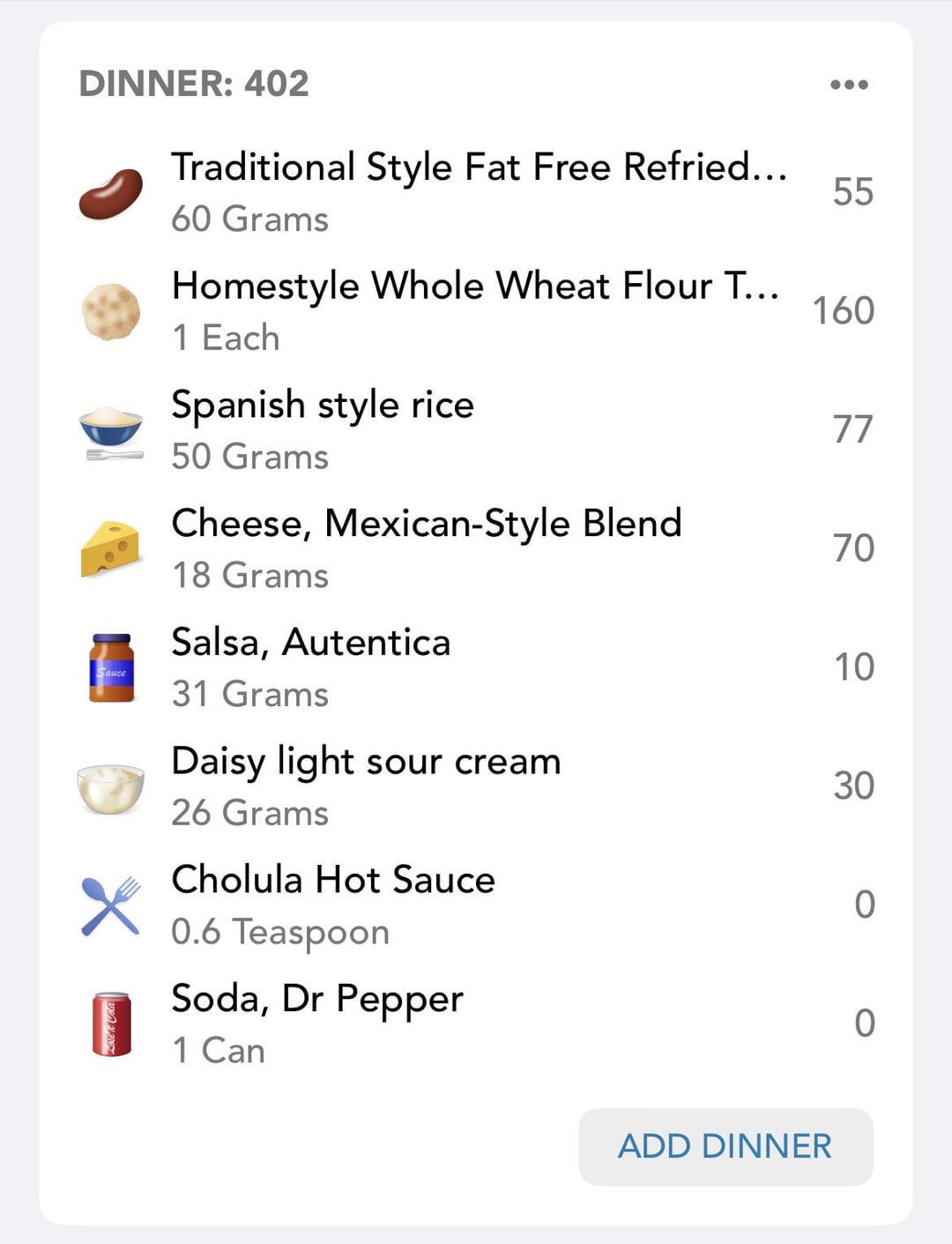Select Cheese, Mexican-Style Blend item
The height and width of the screenshot is (1244, 952).
coord(476,548)
